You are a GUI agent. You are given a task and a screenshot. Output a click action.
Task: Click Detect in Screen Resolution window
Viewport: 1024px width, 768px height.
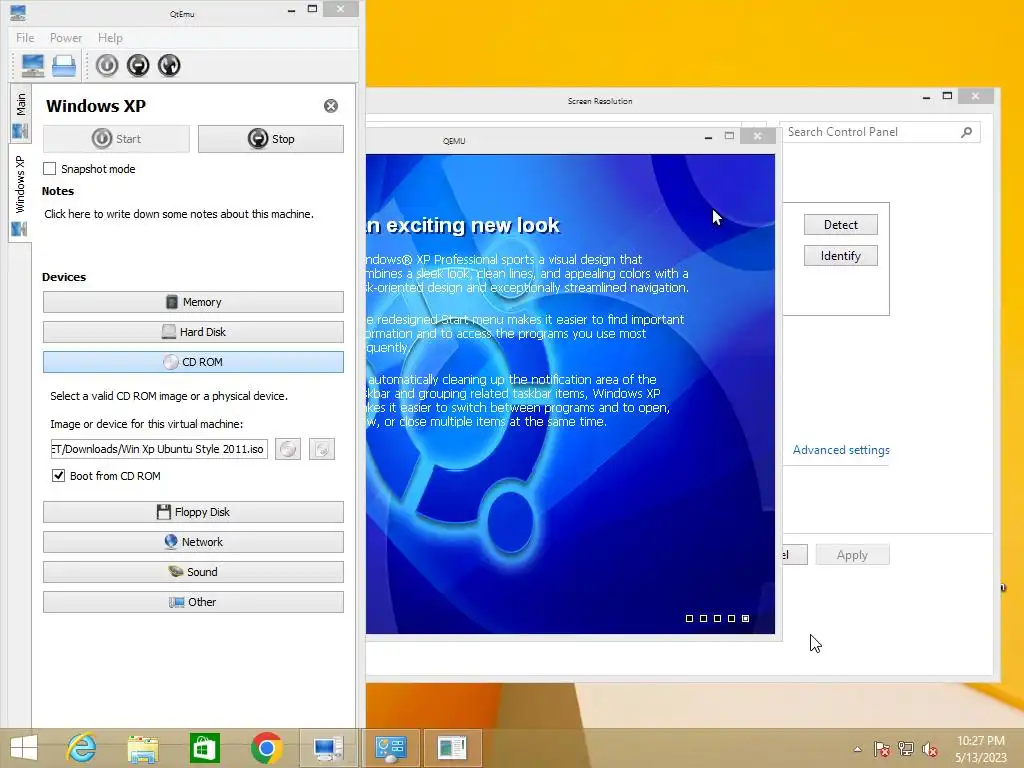[840, 225]
